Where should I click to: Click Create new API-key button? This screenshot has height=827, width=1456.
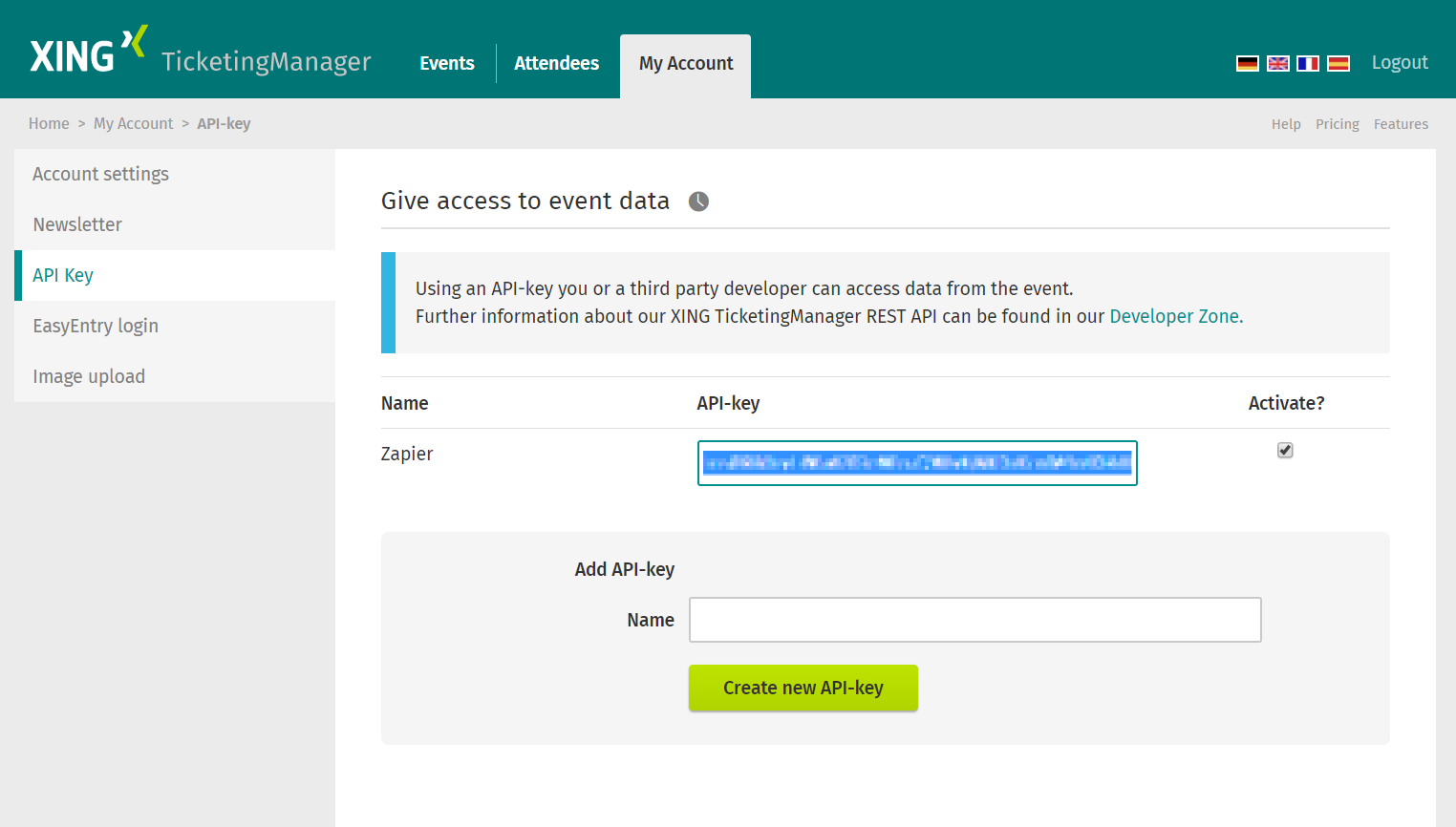803,688
